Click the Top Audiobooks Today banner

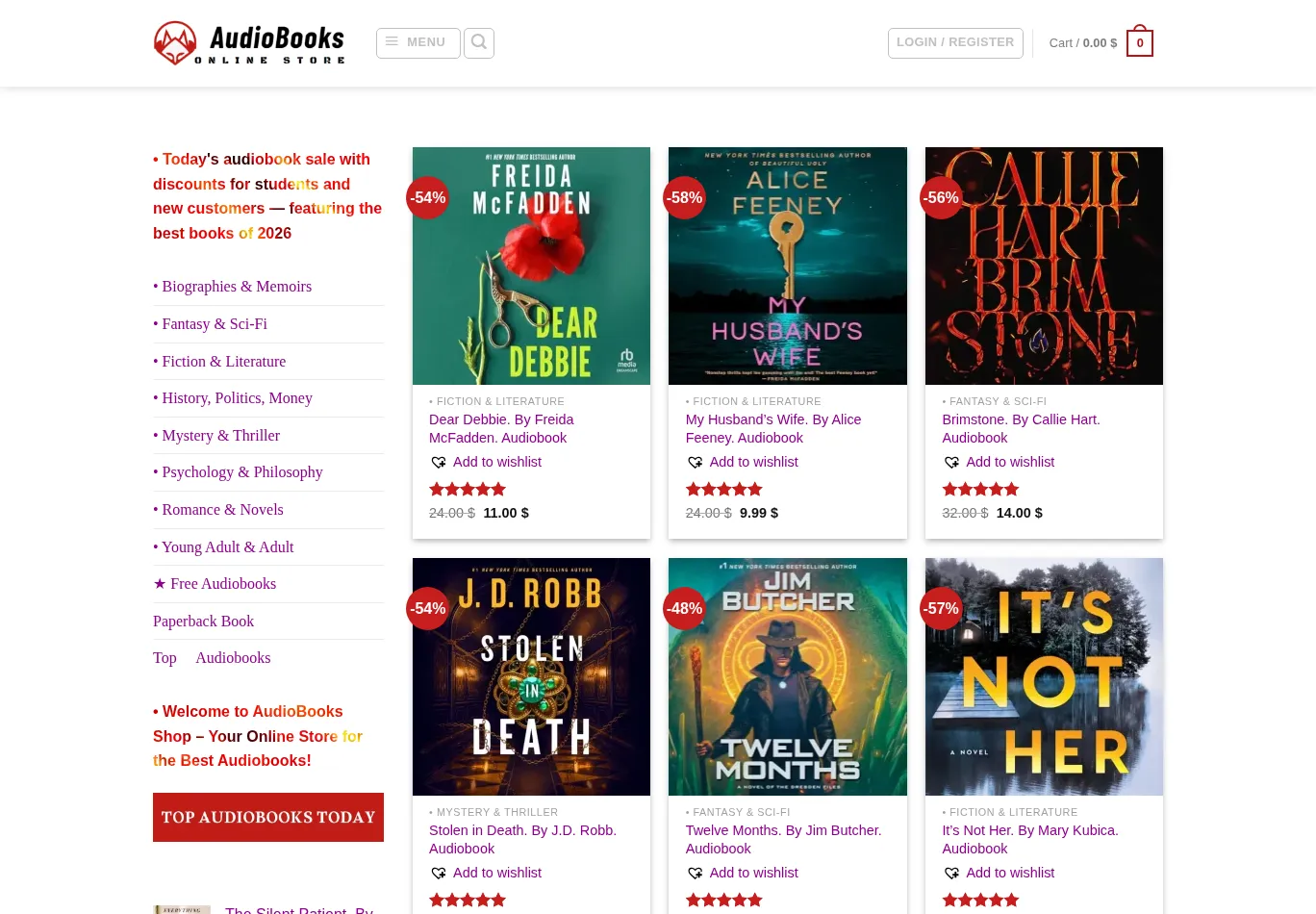(268, 817)
